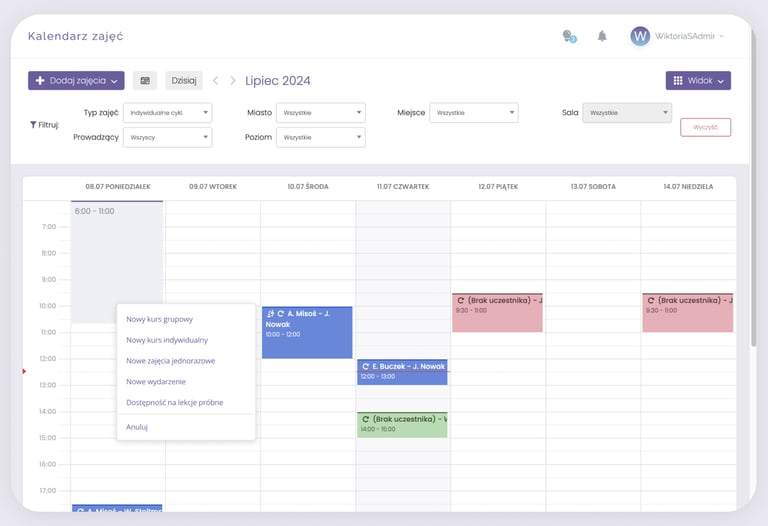The image size is (768, 526).
Task: Click the current-time red marker
Action: 24,371
